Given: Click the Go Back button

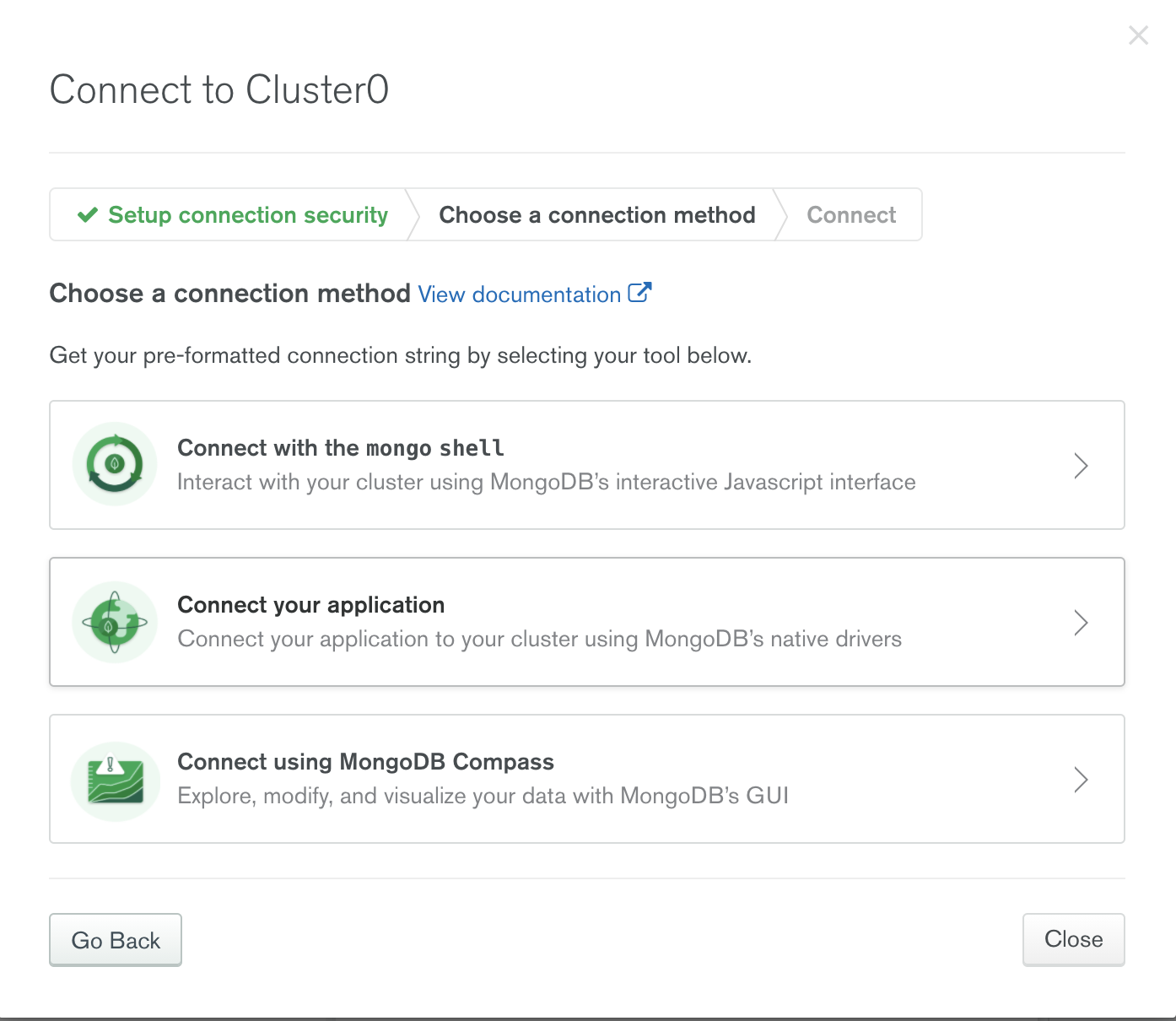Looking at the screenshot, I should 116,940.
